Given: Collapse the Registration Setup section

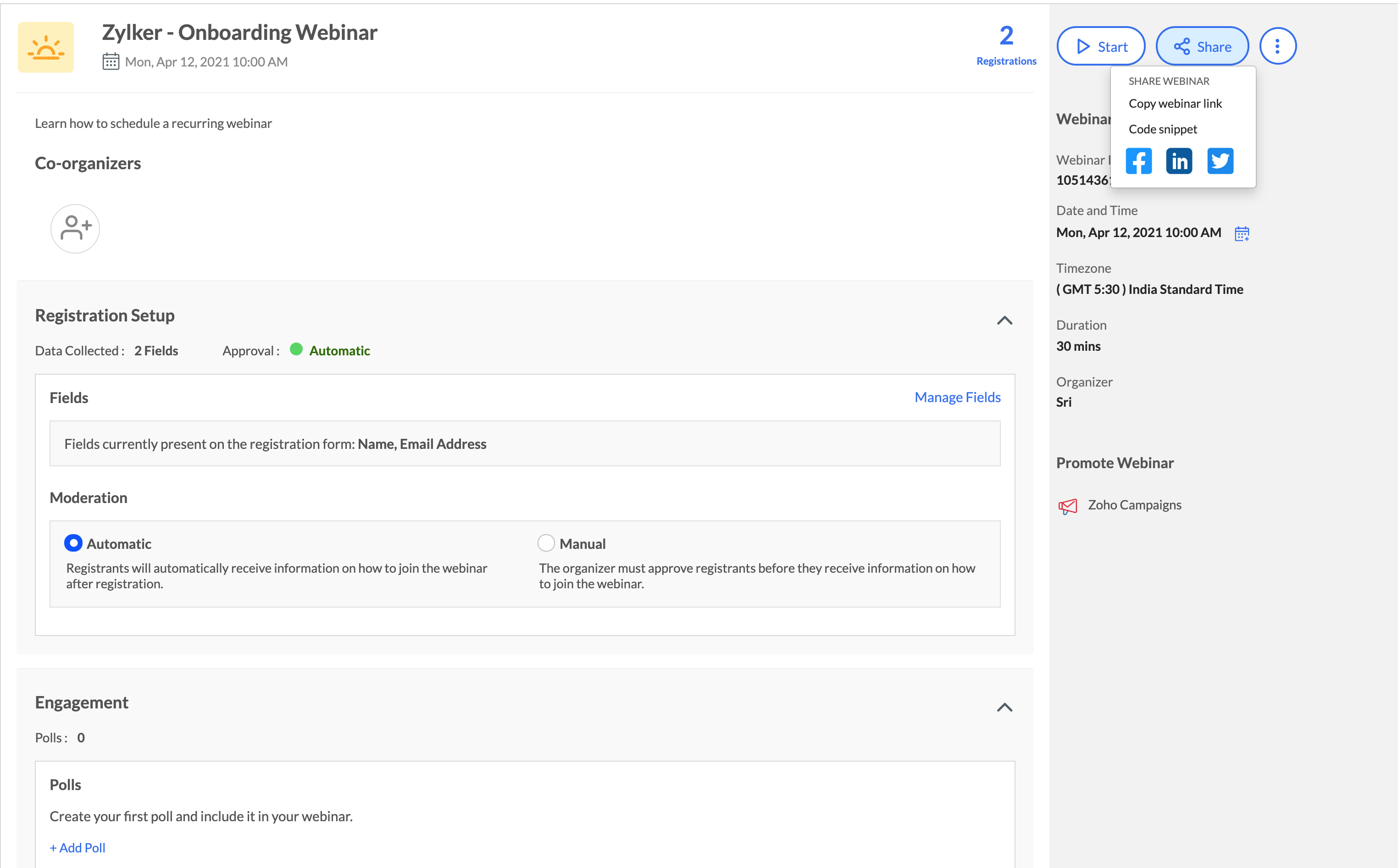Looking at the screenshot, I should point(1004,321).
